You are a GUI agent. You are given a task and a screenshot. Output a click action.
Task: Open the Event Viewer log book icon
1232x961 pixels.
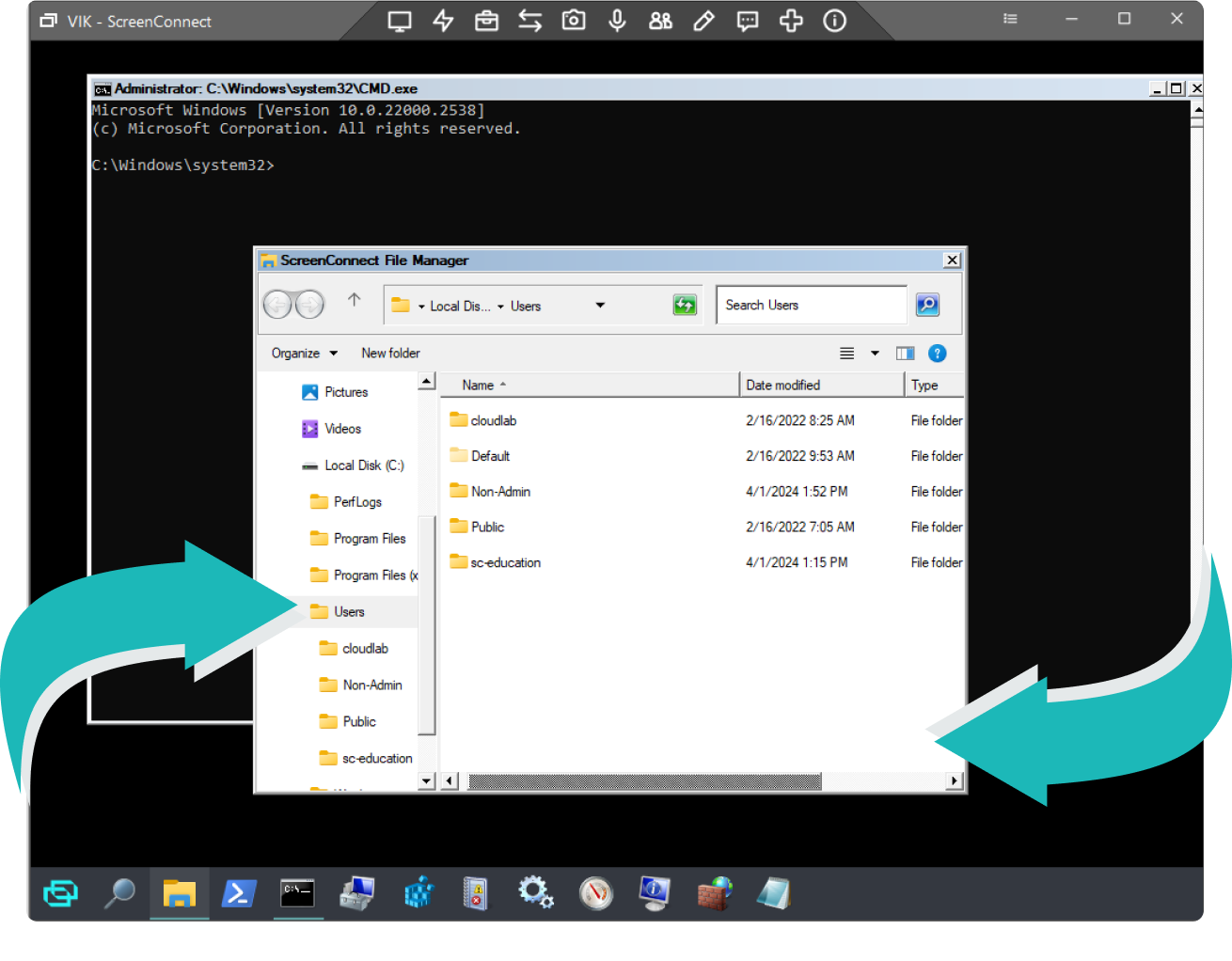coord(476,892)
